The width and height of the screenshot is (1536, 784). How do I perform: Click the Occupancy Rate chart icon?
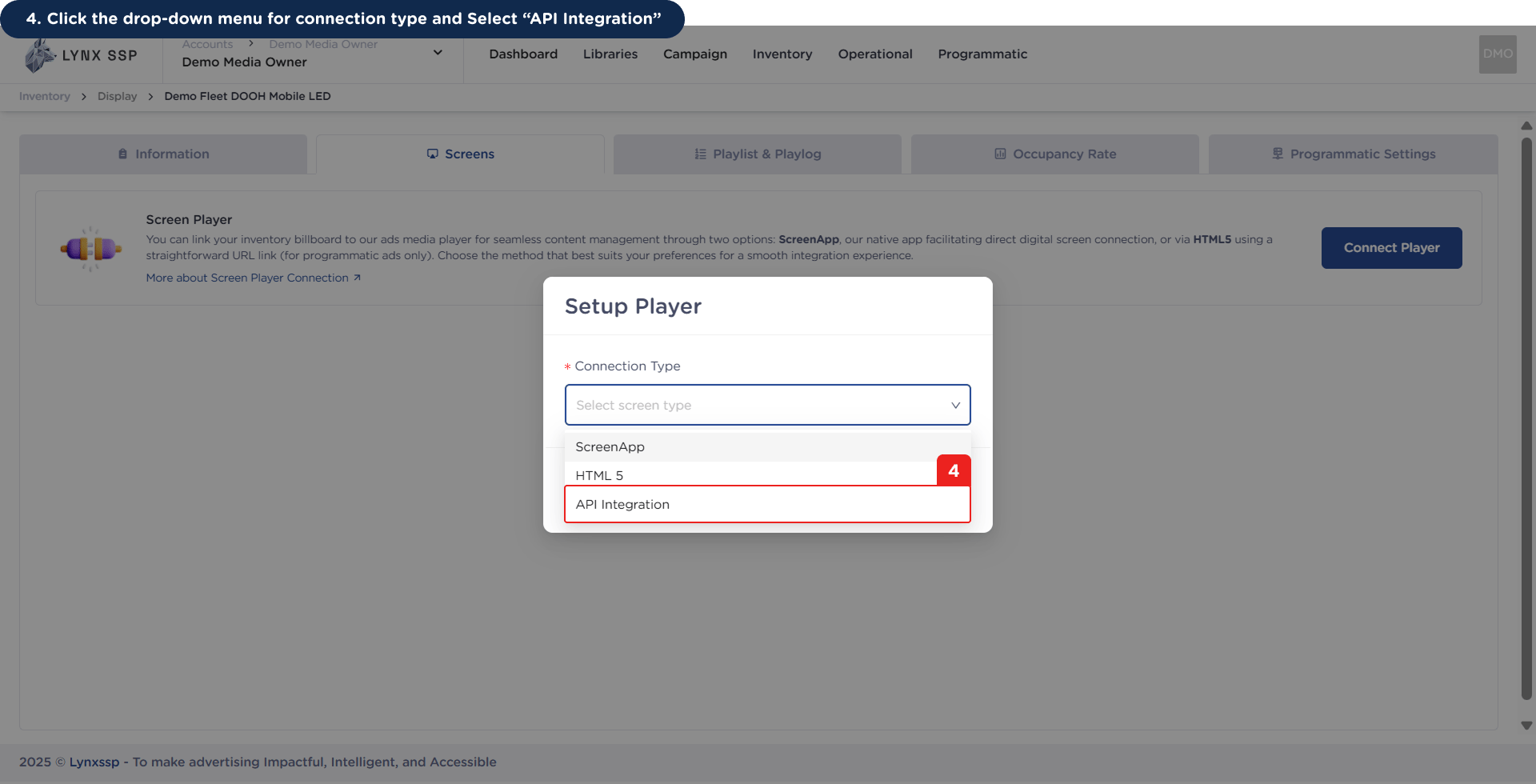(1000, 154)
